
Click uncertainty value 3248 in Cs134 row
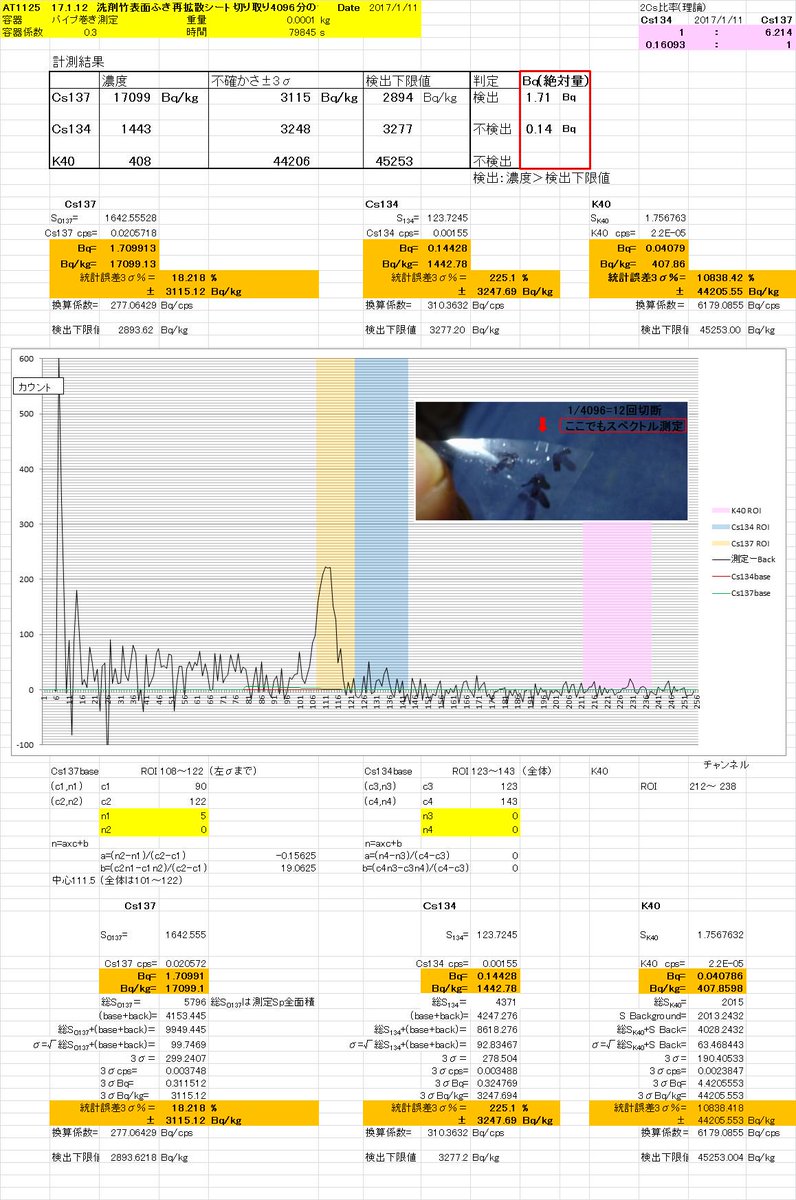(x=296, y=130)
